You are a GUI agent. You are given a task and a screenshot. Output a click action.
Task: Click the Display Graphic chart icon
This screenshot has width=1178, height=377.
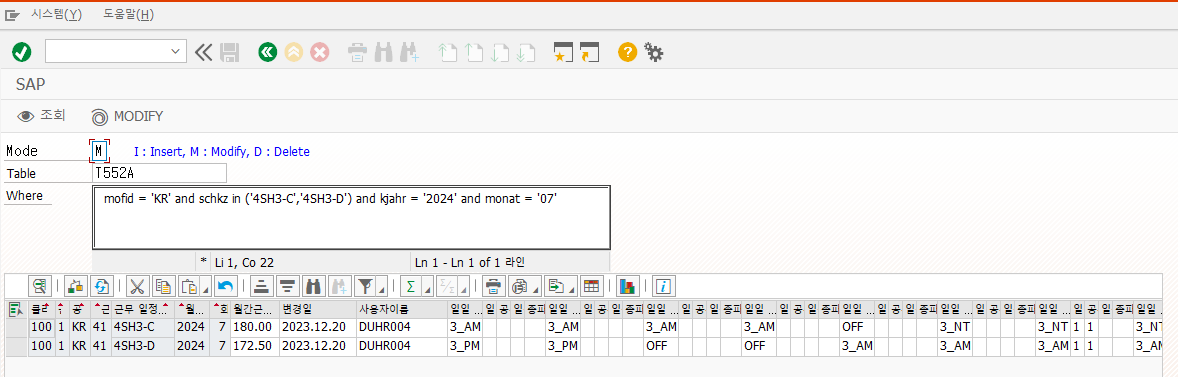[627, 286]
